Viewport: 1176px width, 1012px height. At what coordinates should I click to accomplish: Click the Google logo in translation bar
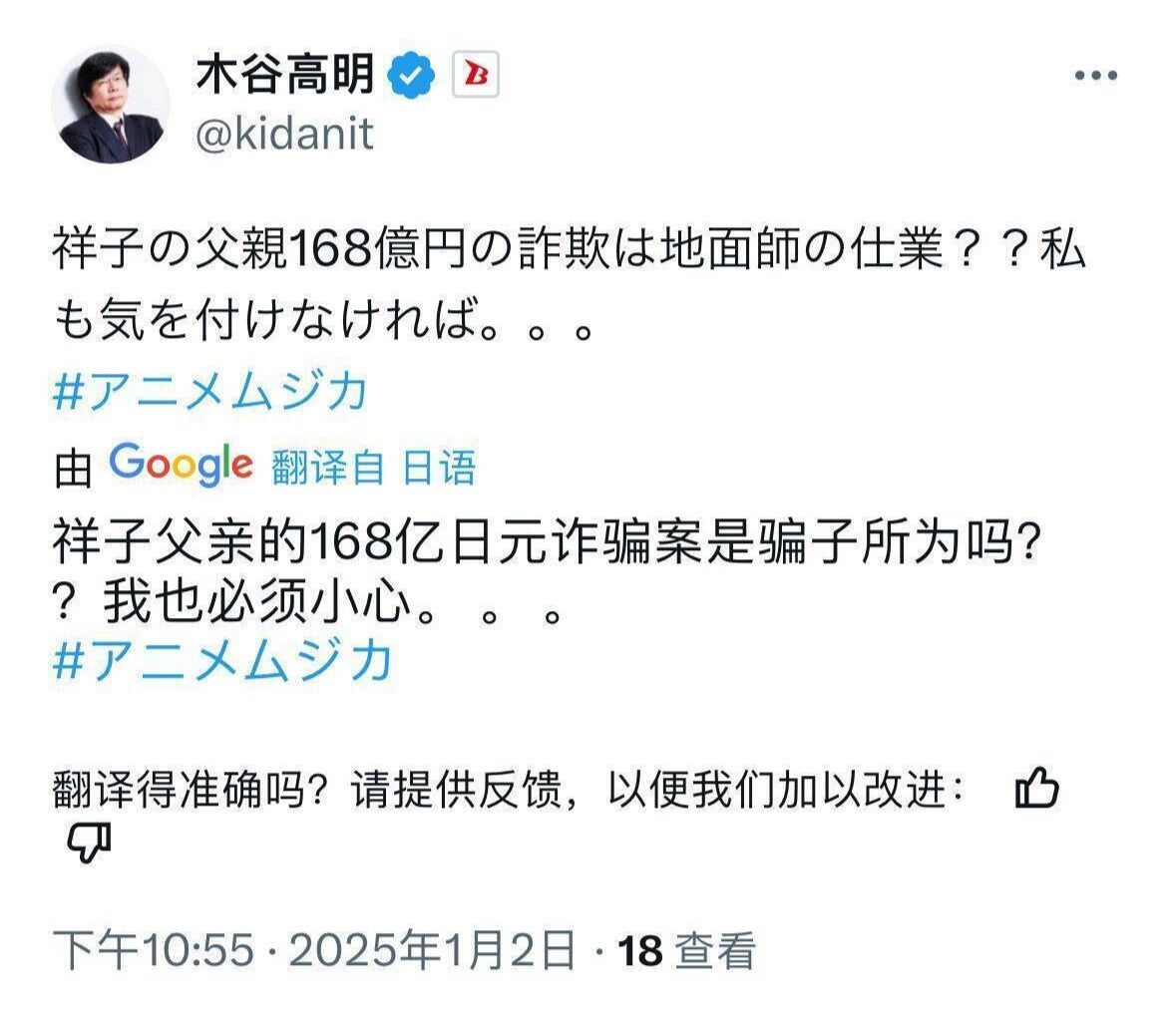pos(180,459)
